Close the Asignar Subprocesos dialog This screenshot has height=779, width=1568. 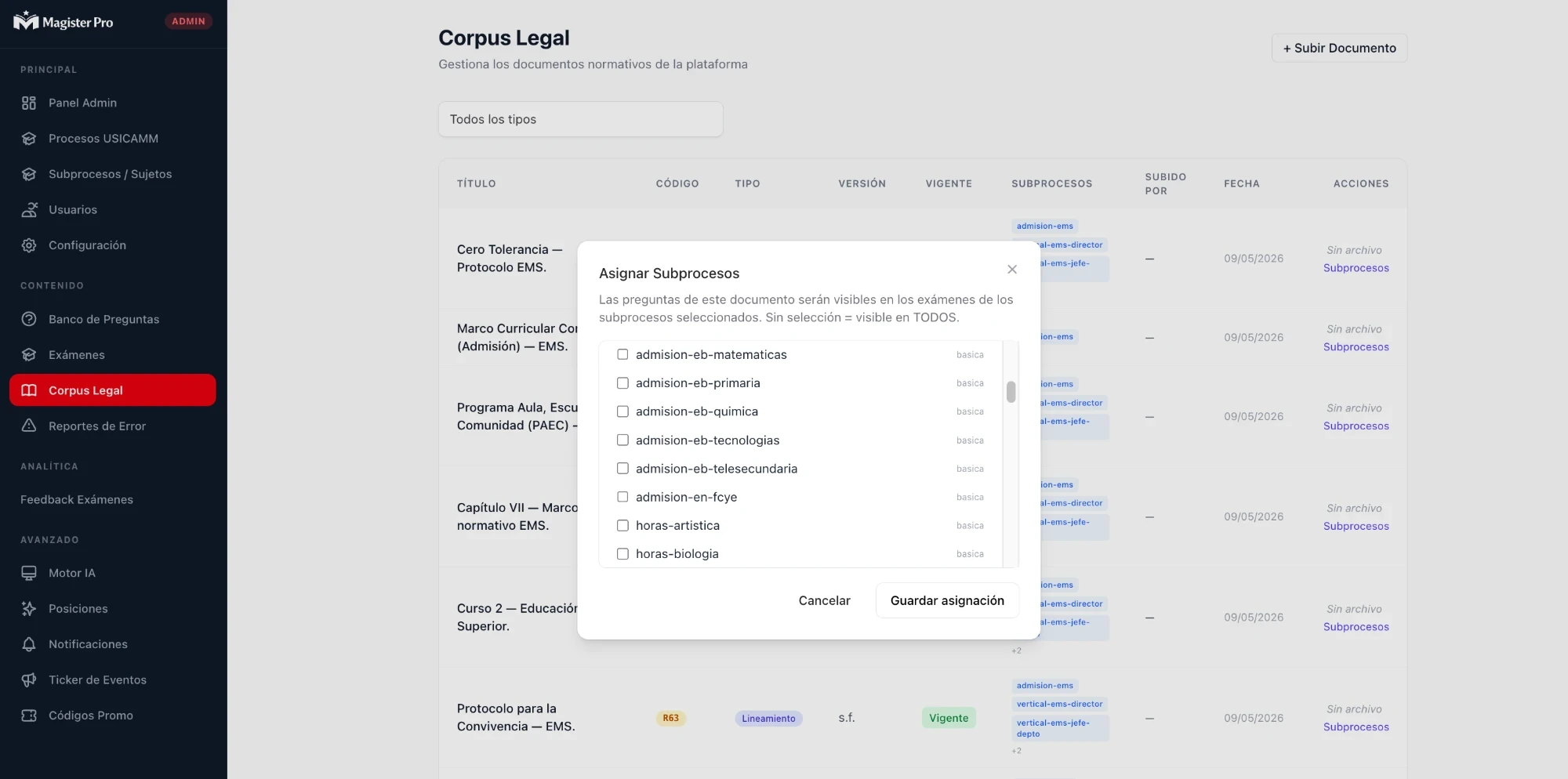(x=1012, y=270)
